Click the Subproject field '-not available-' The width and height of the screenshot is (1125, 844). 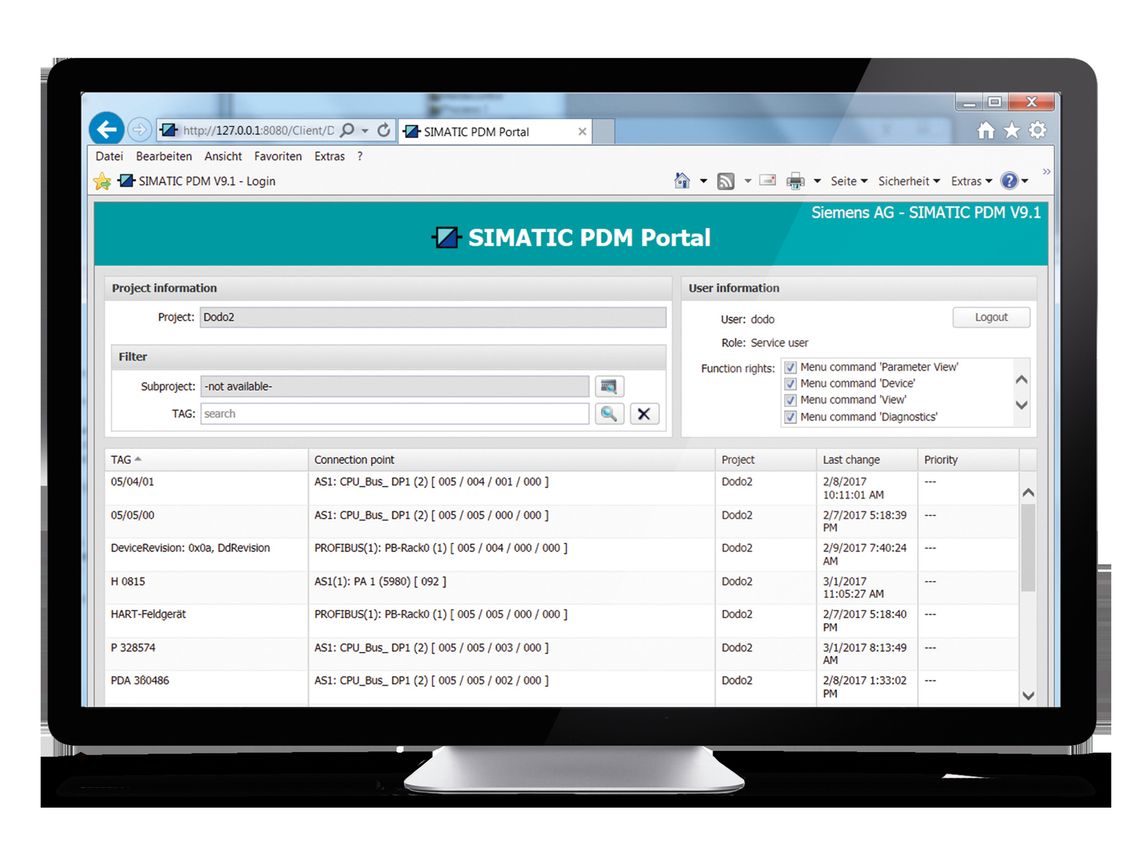[395, 386]
